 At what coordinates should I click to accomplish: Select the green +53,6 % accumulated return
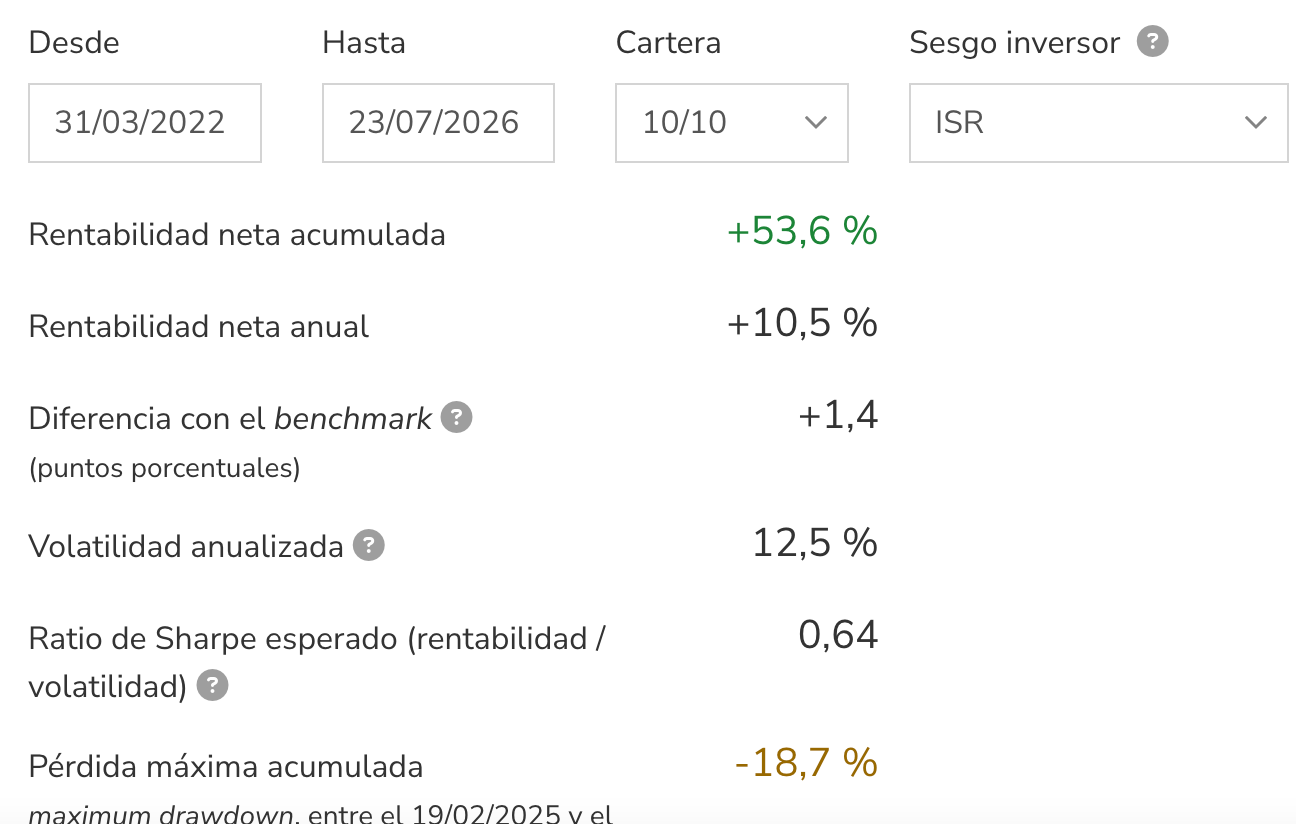pyautogui.click(x=802, y=231)
